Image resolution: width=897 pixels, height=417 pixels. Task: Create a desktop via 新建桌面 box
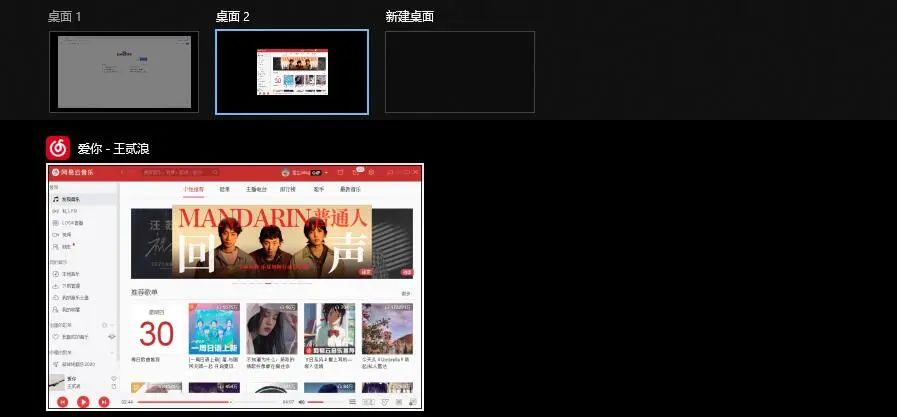[460, 72]
